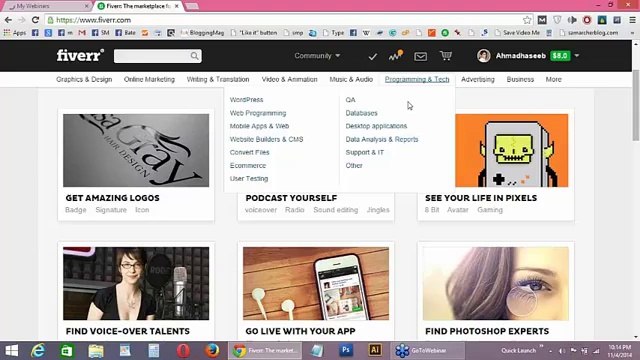The image size is (640, 360).
Task: Open the Writing & Translation category
Action: pos(218,79)
